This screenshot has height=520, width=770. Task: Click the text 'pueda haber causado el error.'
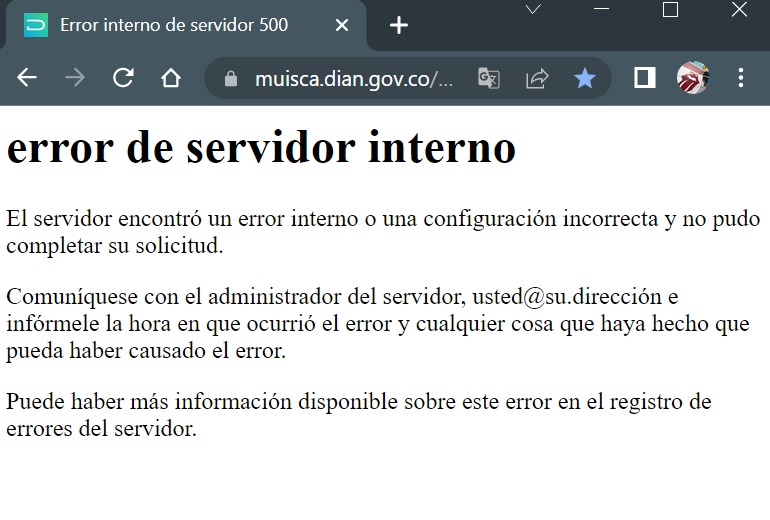tap(146, 351)
